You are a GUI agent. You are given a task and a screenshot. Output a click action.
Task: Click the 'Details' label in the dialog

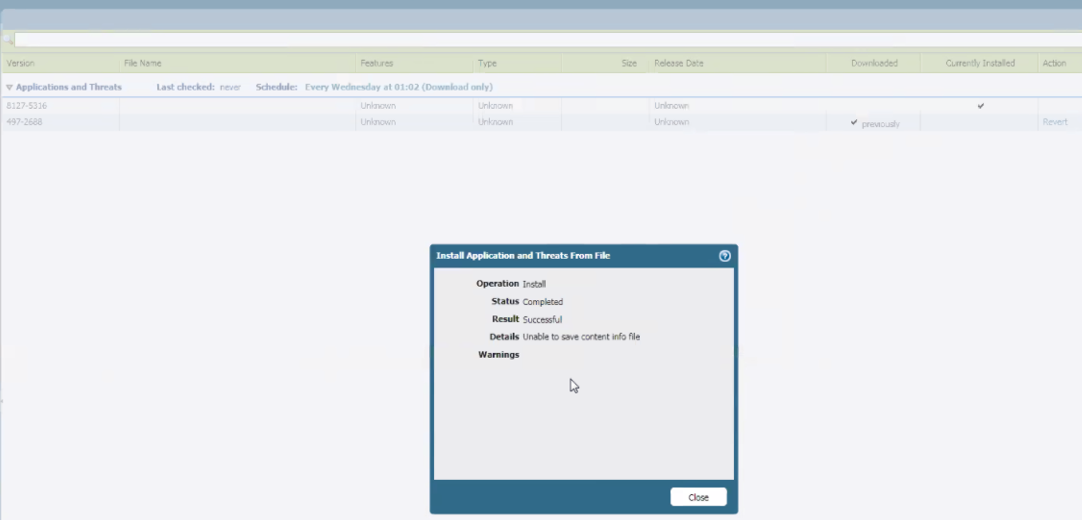504,337
